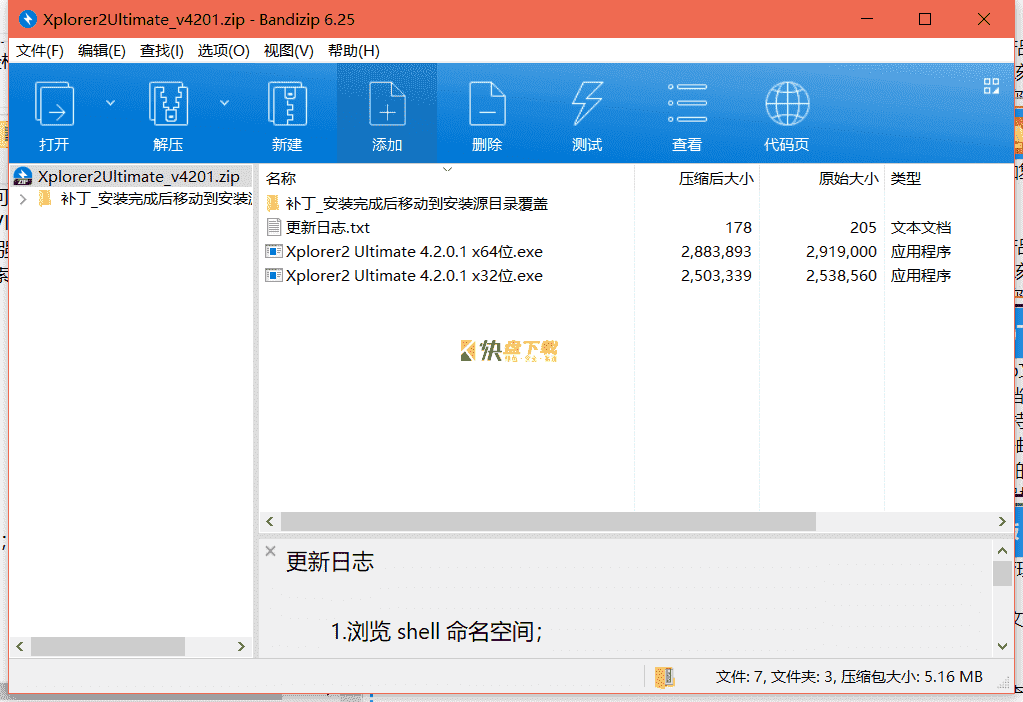
Task: Click the zip icon beside the archive root
Action: (x=23, y=176)
